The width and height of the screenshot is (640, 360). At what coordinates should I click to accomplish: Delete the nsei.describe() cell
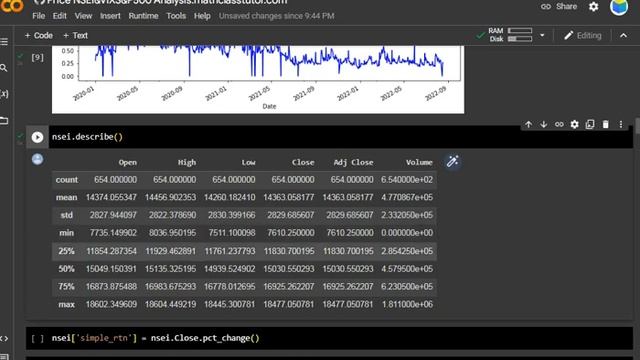pyautogui.click(x=605, y=124)
